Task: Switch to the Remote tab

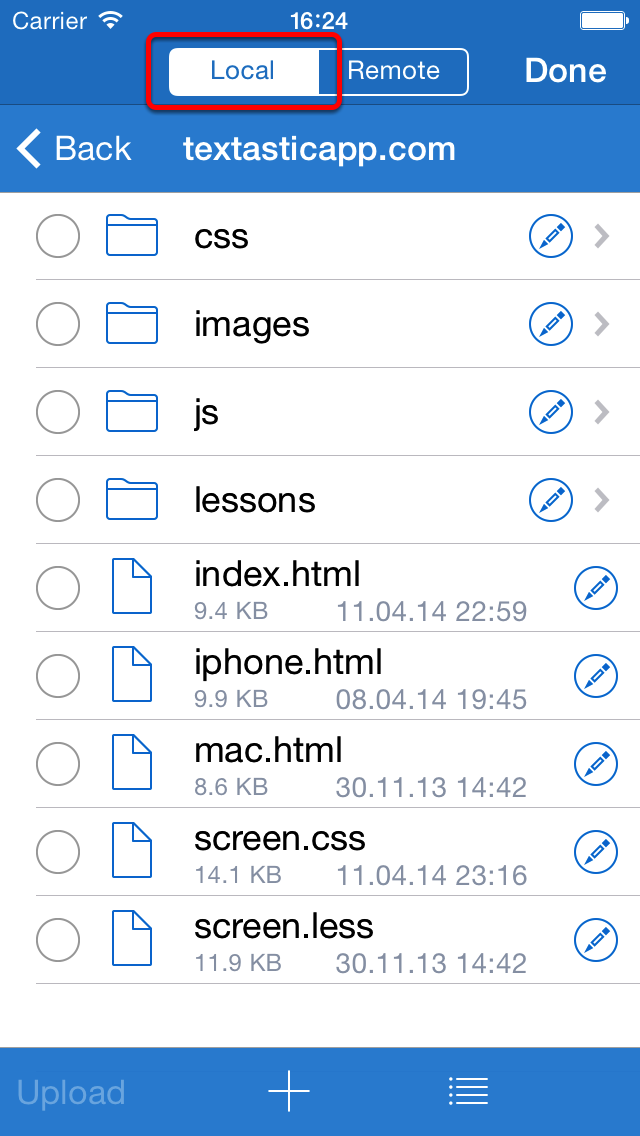Action: point(394,71)
